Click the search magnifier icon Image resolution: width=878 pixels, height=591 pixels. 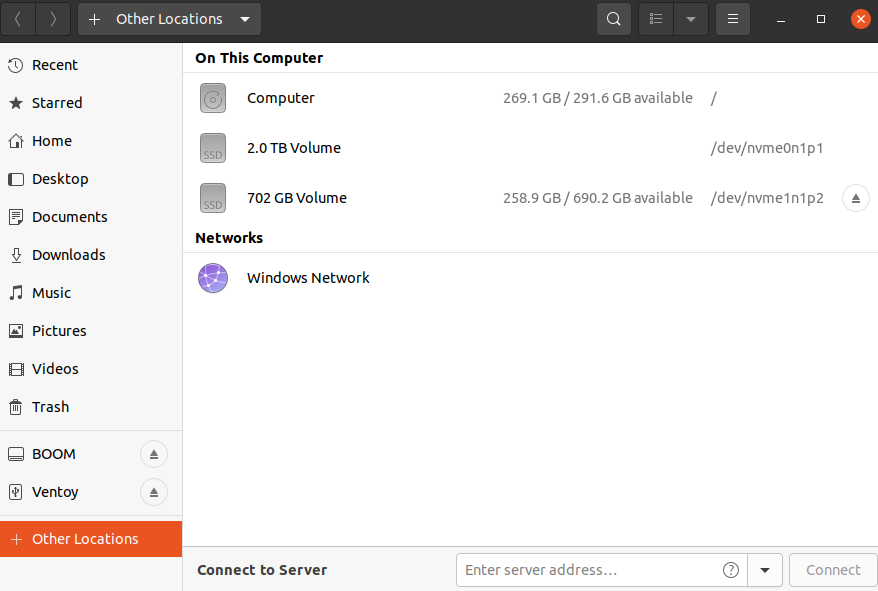click(x=614, y=19)
